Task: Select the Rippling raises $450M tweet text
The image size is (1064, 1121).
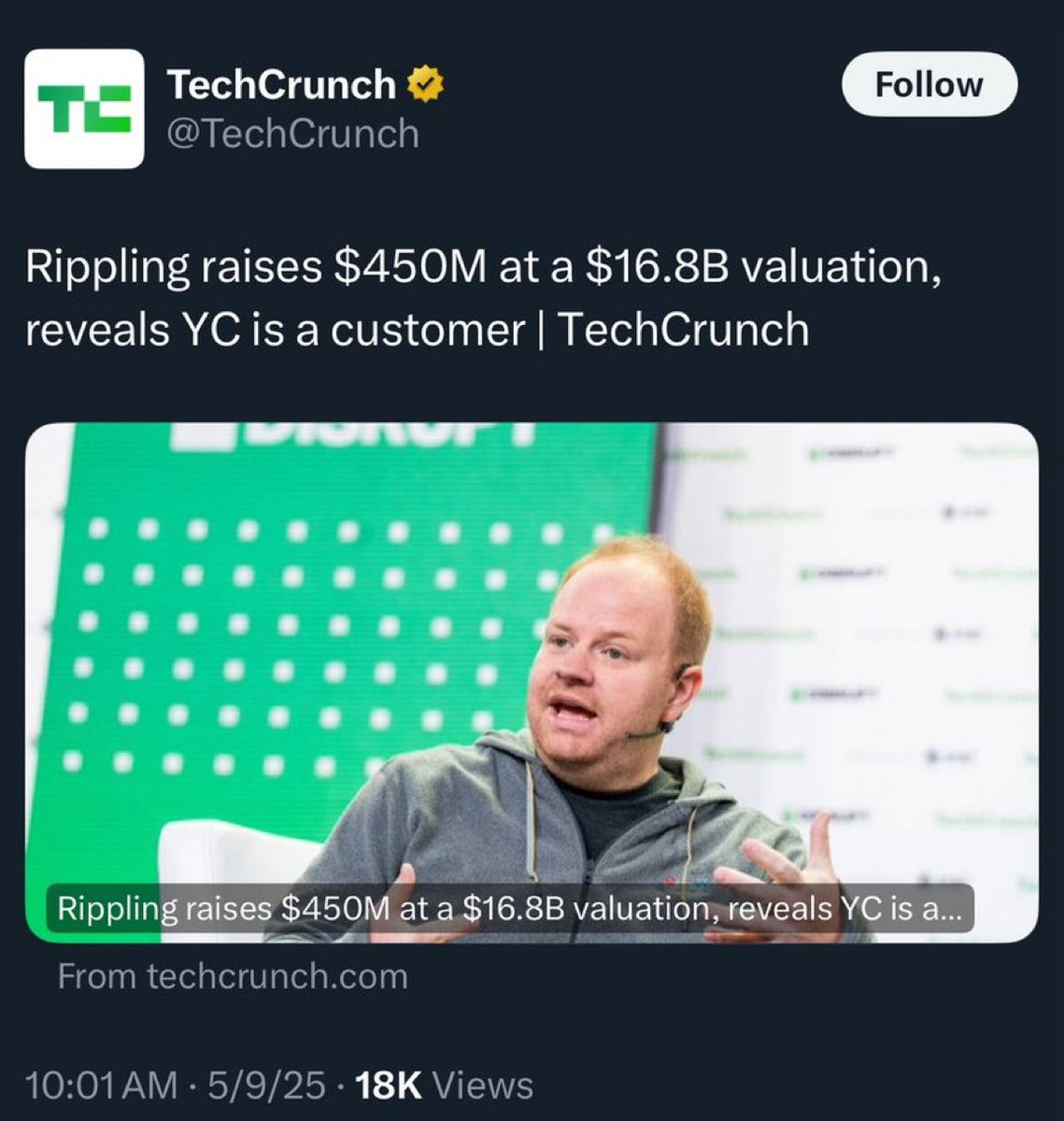Action: pos(482,298)
